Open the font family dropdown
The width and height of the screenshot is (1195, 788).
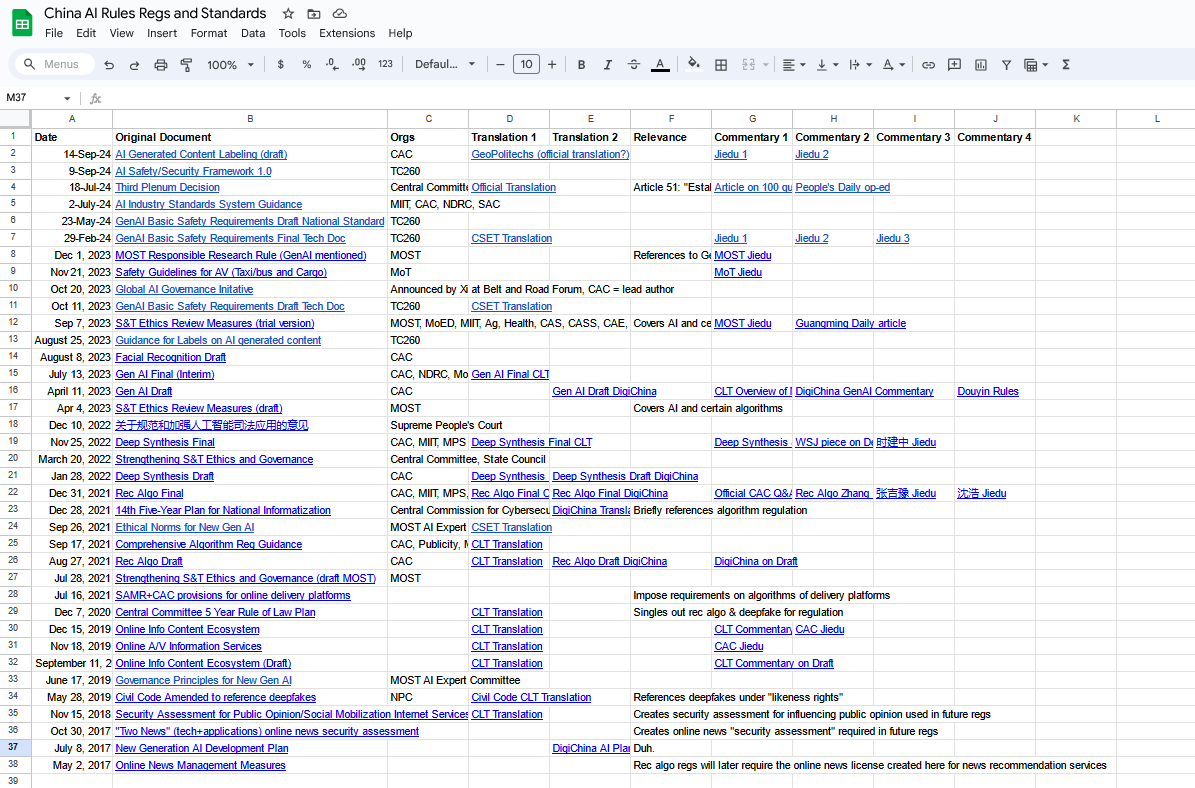click(x=445, y=65)
